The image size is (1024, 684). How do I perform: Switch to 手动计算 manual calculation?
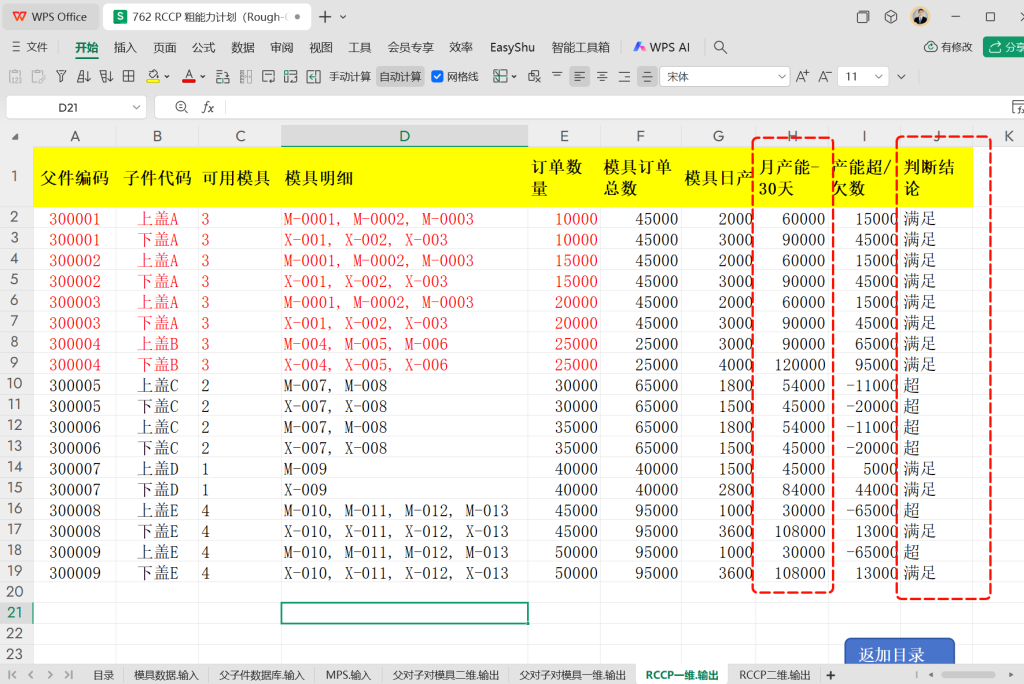[x=349, y=76]
